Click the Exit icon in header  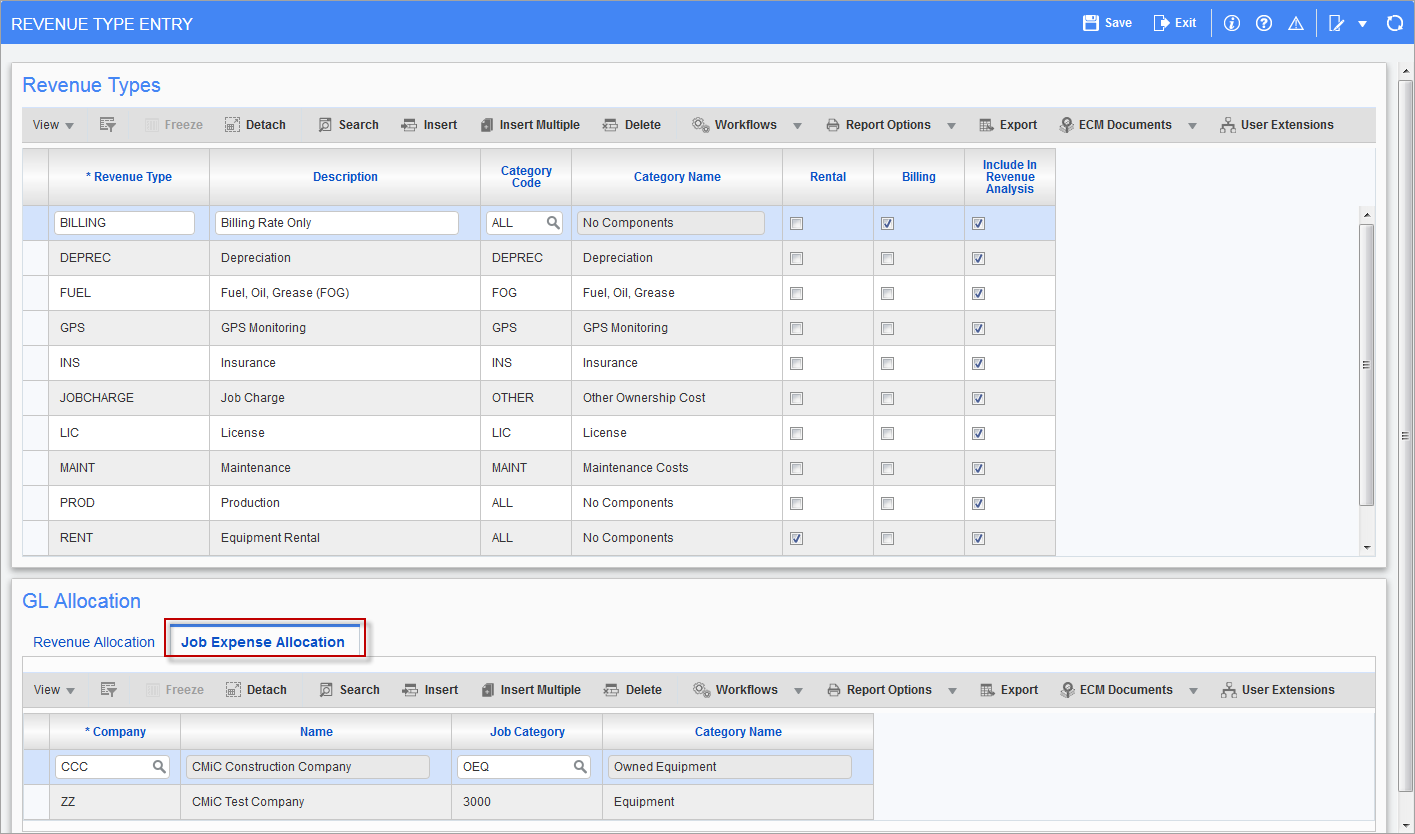pyautogui.click(x=1161, y=23)
